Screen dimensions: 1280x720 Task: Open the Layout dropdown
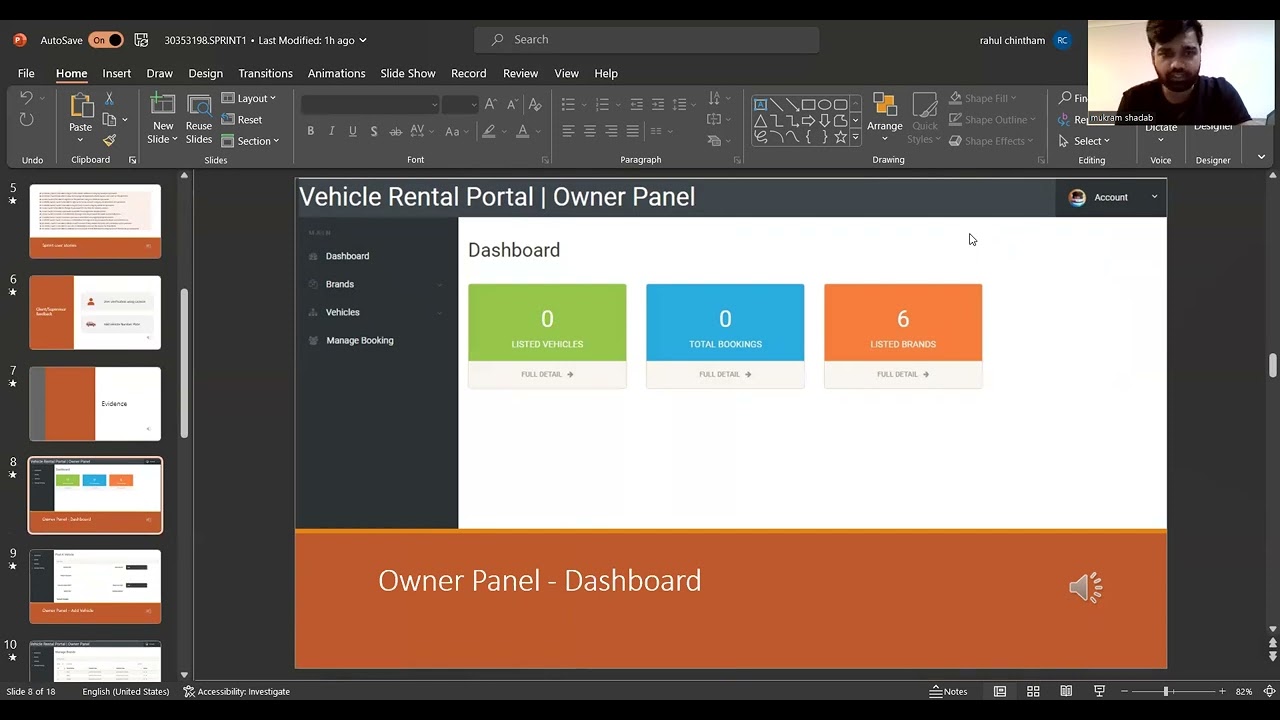tap(249, 98)
